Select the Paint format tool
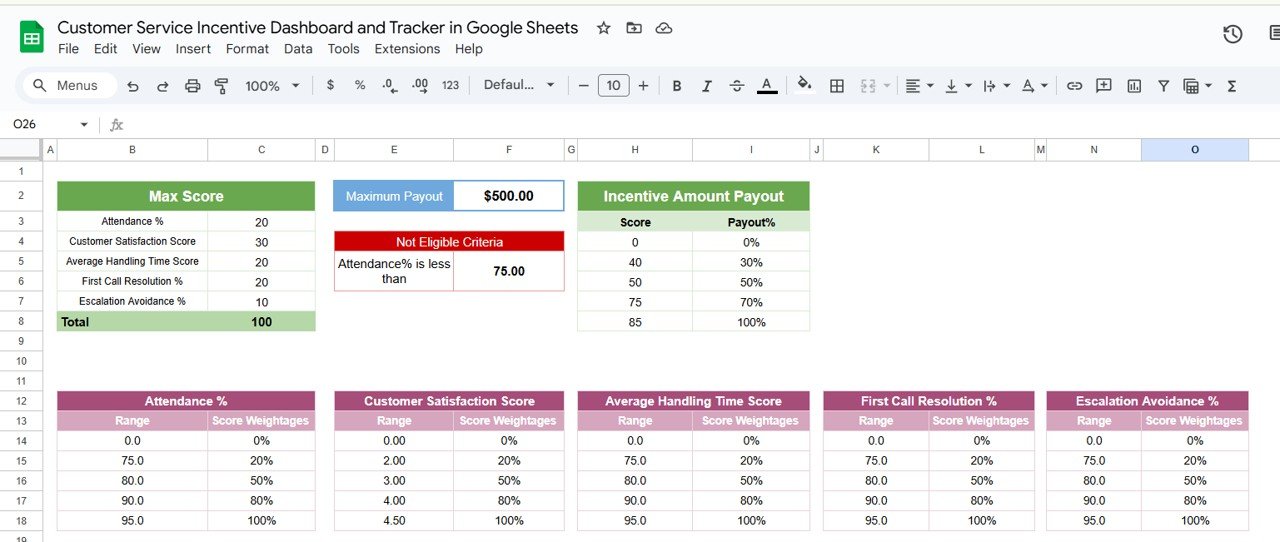Image resolution: width=1280 pixels, height=542 pixels. point(222,86)
